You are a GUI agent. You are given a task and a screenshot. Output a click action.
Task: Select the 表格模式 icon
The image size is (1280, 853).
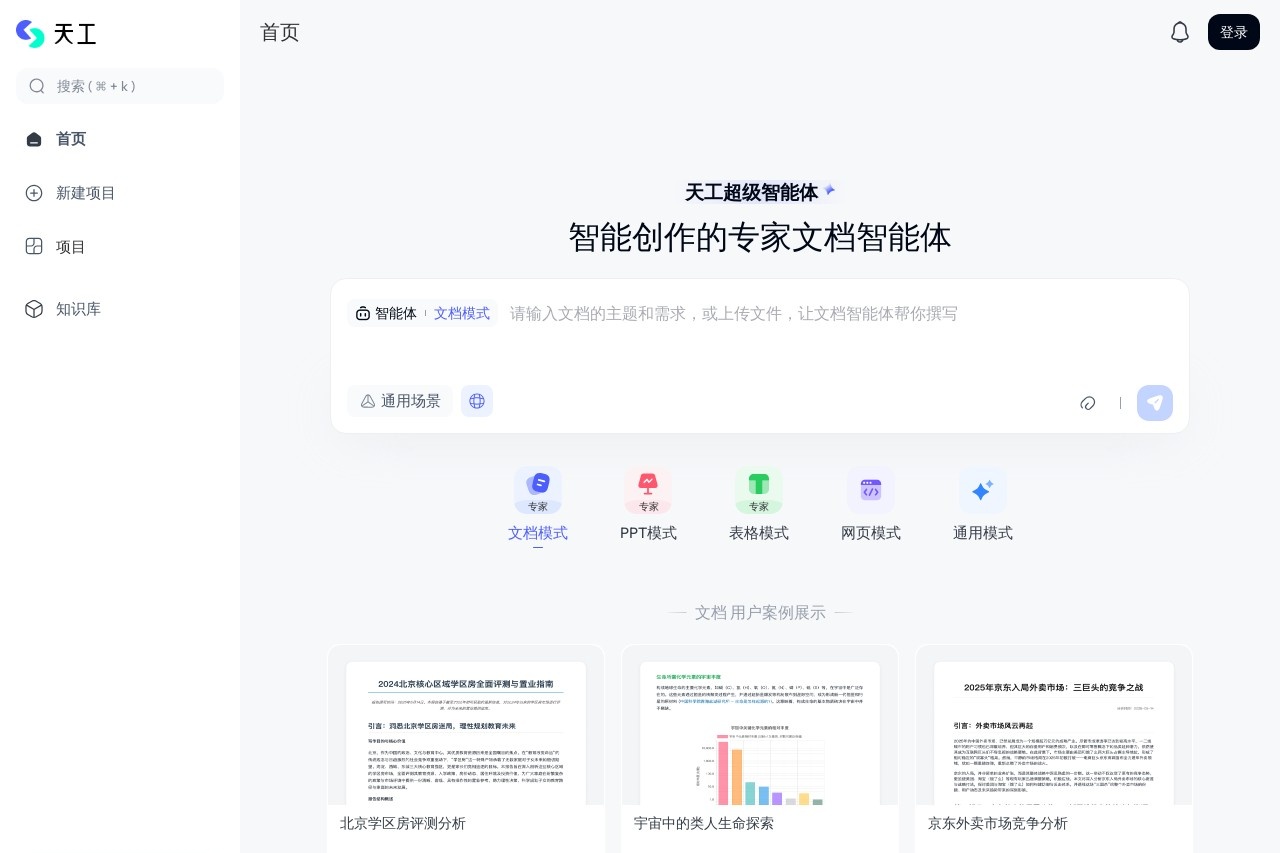[759, 491]
